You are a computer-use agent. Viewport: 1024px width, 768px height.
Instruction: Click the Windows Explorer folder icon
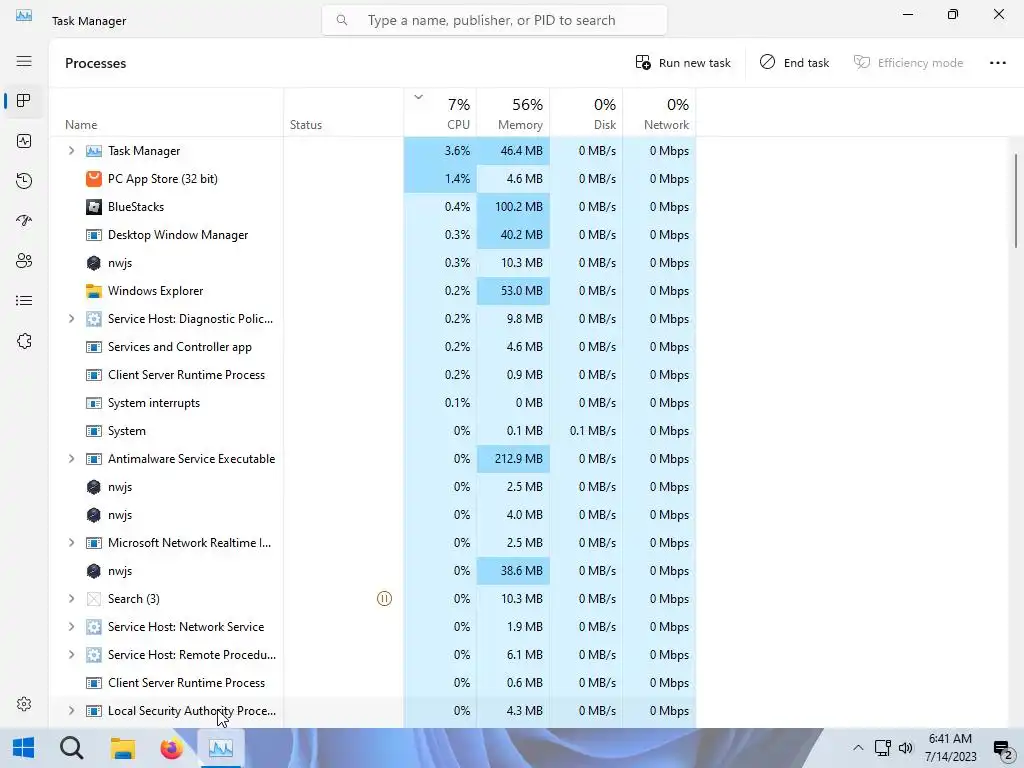94,291
